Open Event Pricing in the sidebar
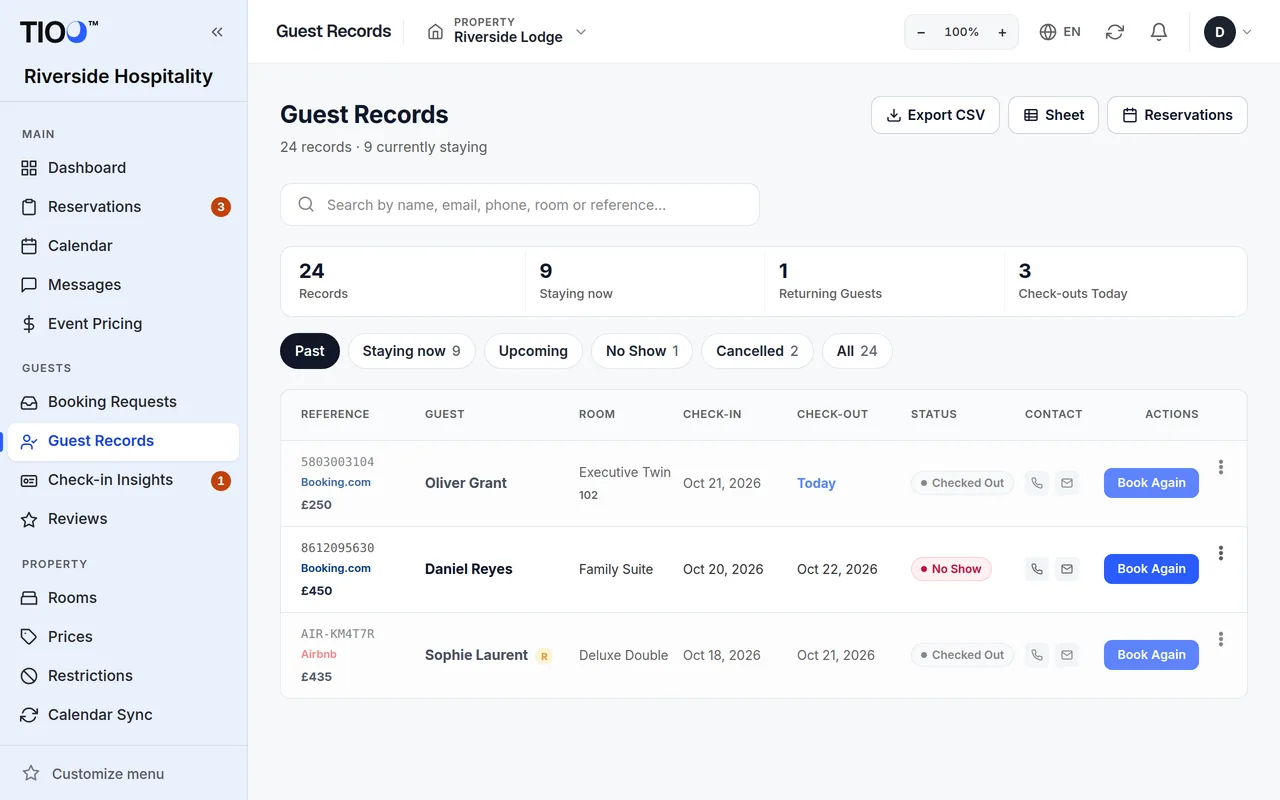 click(x=123, y=324)
